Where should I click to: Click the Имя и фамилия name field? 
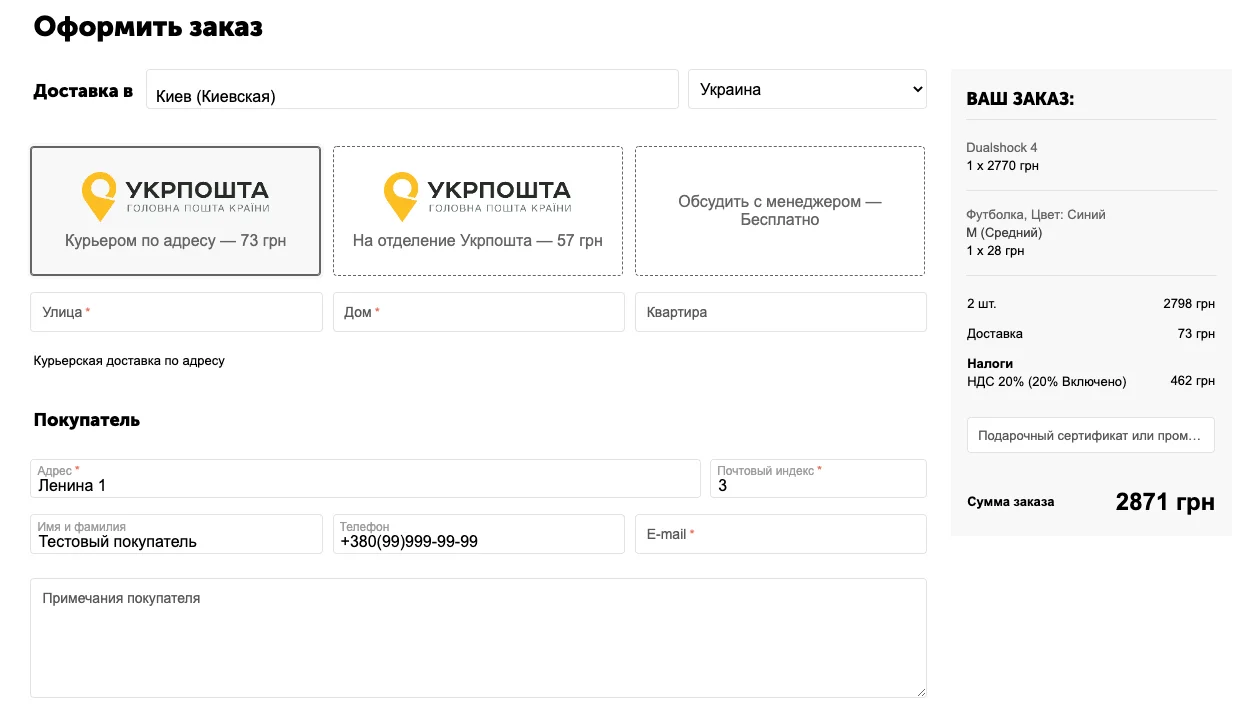tap(176, 541)
